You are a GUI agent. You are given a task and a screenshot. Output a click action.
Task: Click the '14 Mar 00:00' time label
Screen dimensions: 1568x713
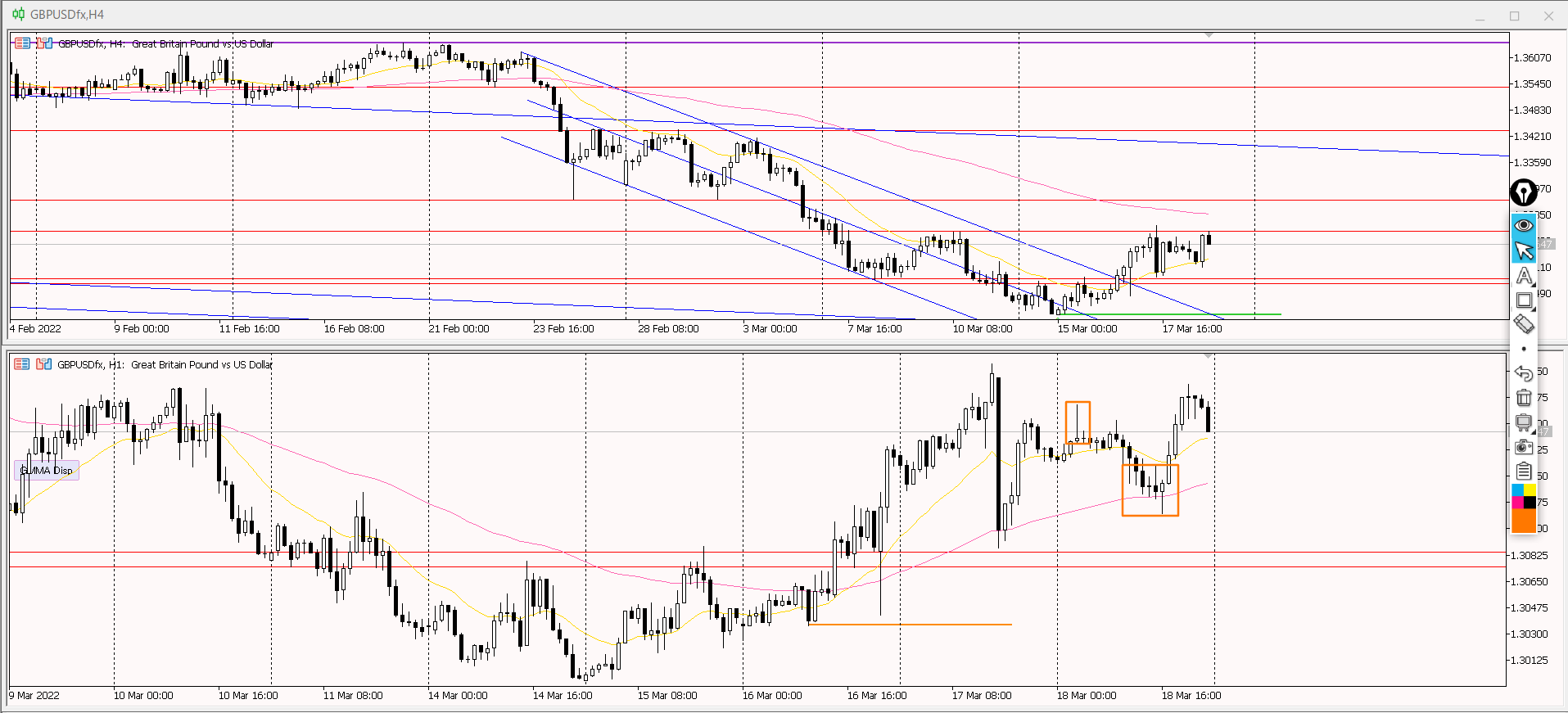coord(458,695)
